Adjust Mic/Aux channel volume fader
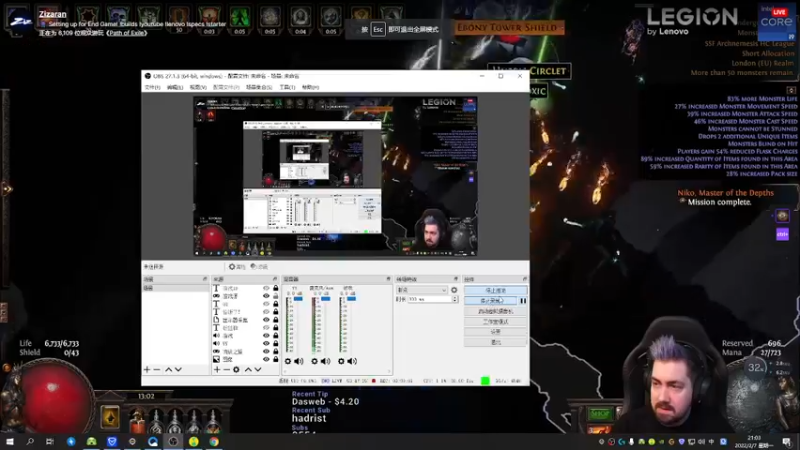 pyautogui.click(x=326, y=298)
